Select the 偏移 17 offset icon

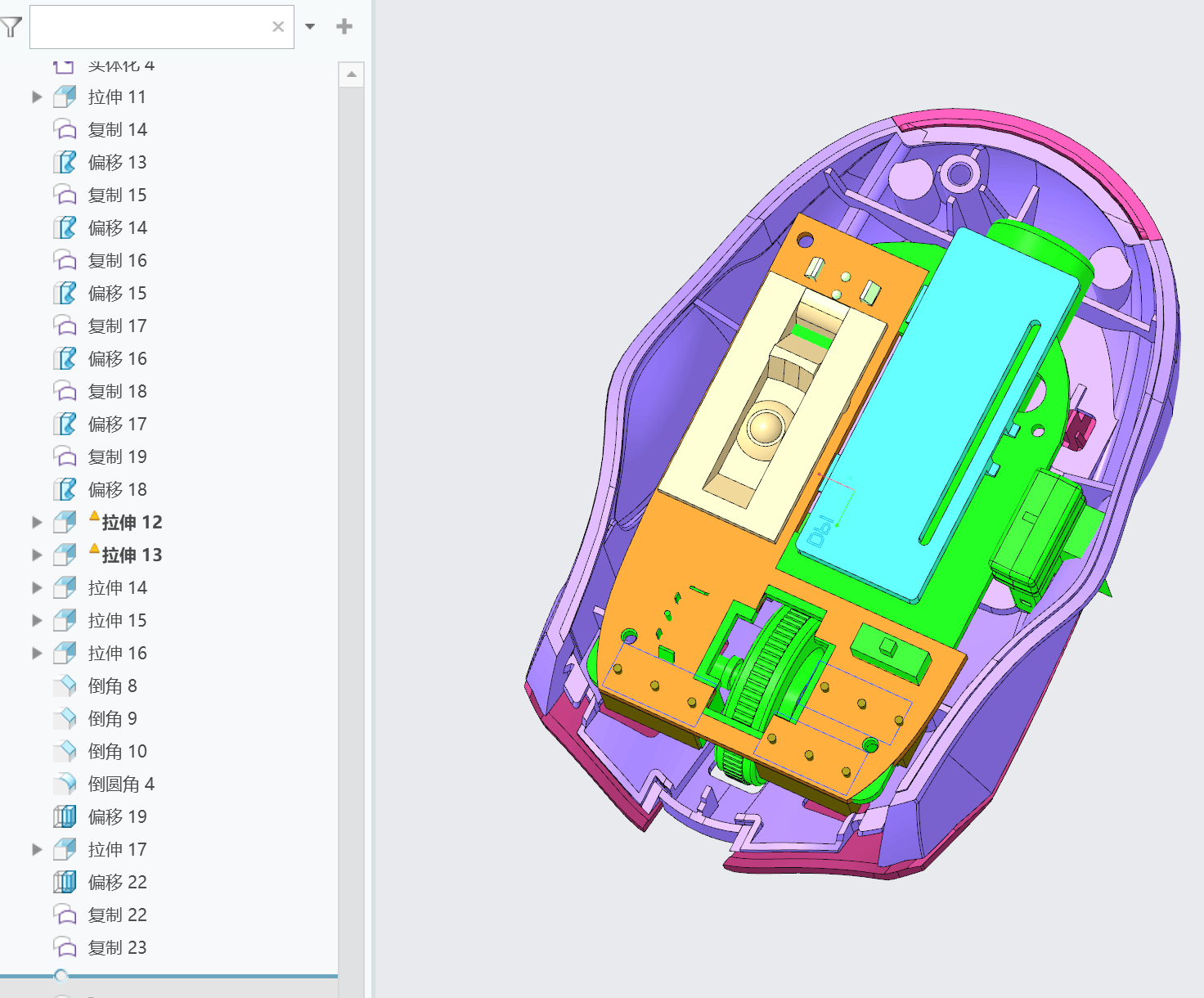click(65, 424)
